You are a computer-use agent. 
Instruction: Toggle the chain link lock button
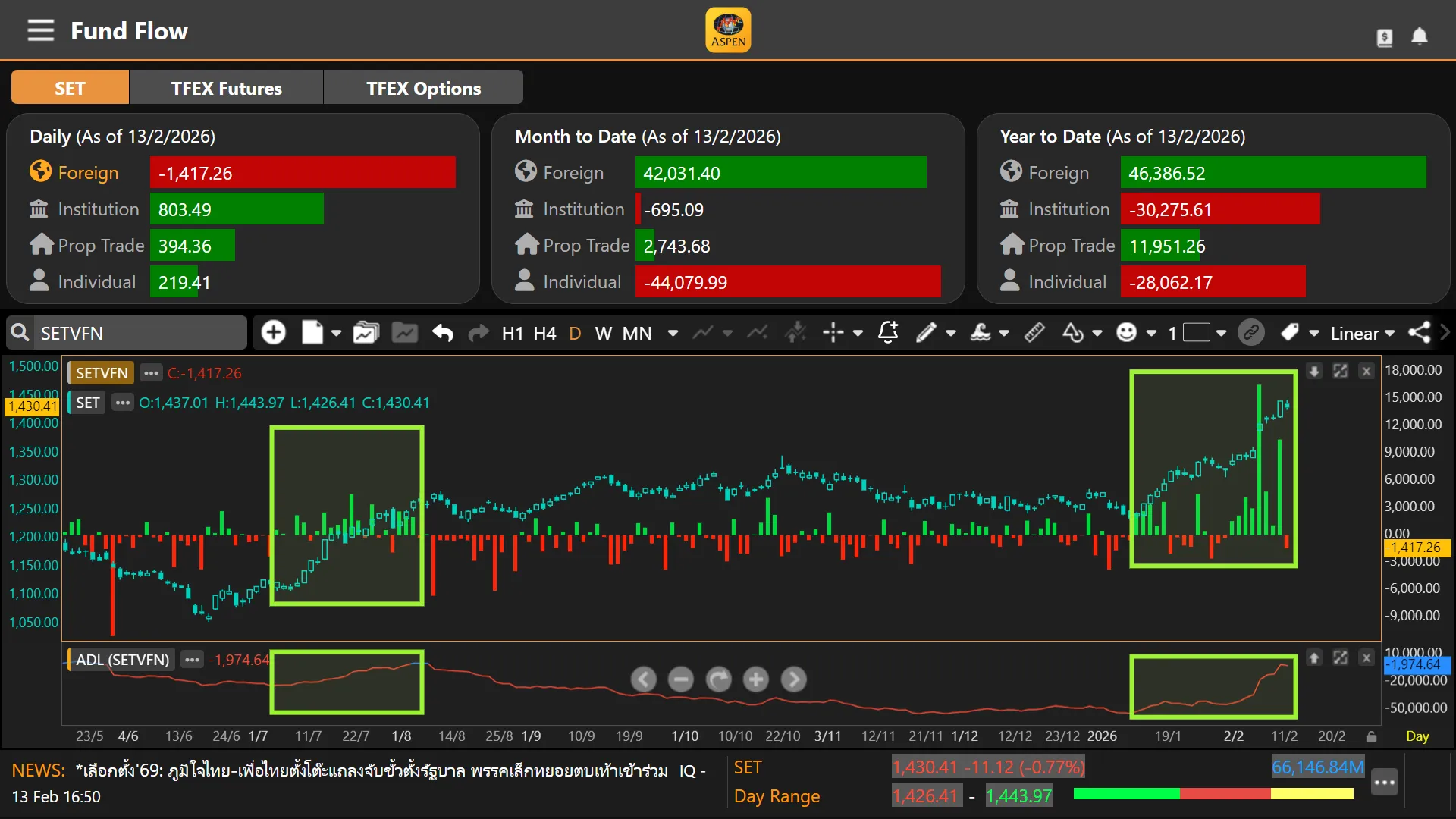(x=1250, y=332)
